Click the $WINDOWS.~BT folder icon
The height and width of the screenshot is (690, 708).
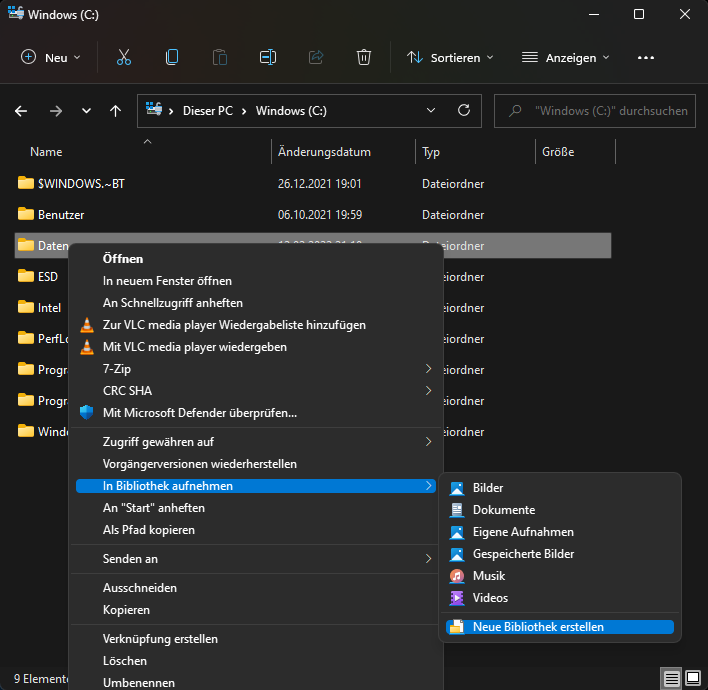point(26,183)
